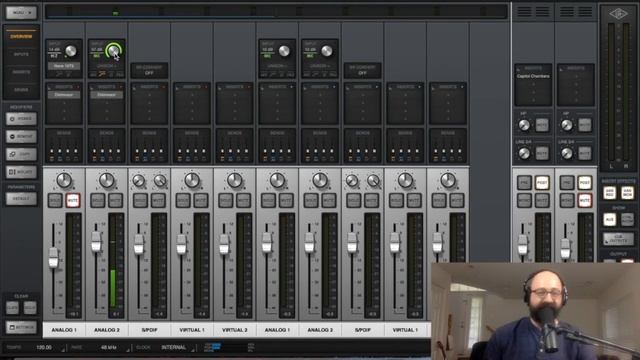
Task: Toggle the AUX show button
Action: click(609, 219)
